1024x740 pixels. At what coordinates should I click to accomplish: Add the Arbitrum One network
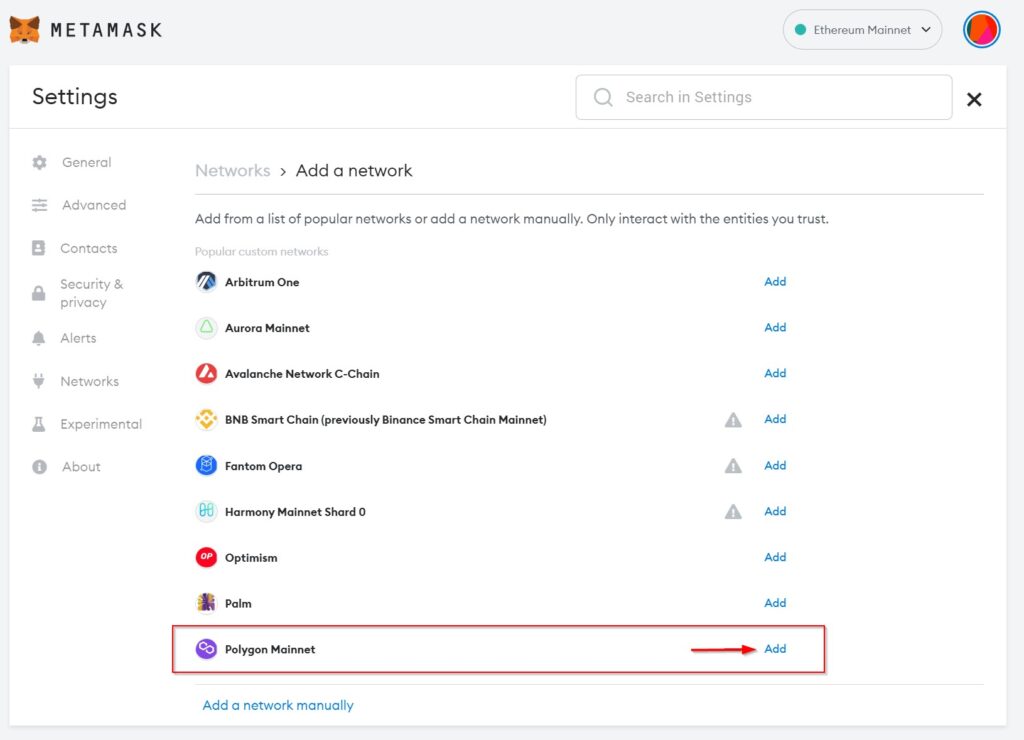coord(775,282)
